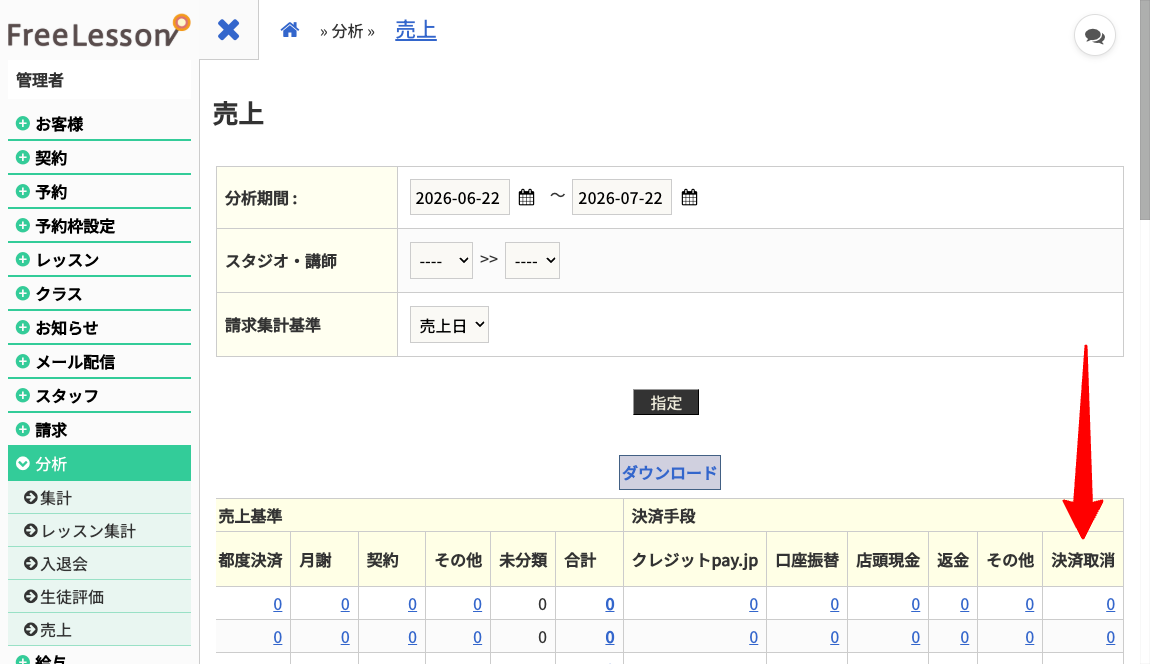Select 請求 in sidebar menu
1150x664 pixels.
[51, 430]
